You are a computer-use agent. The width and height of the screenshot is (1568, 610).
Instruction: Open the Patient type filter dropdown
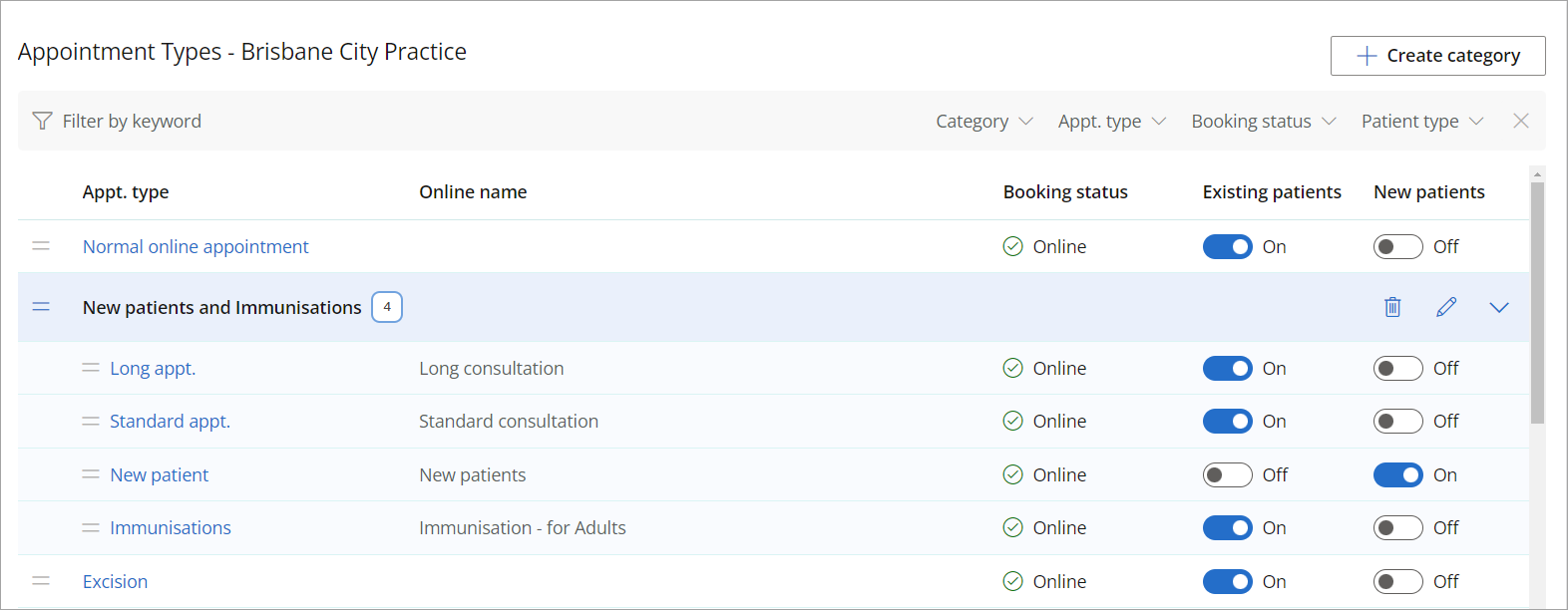point(1422,121)
